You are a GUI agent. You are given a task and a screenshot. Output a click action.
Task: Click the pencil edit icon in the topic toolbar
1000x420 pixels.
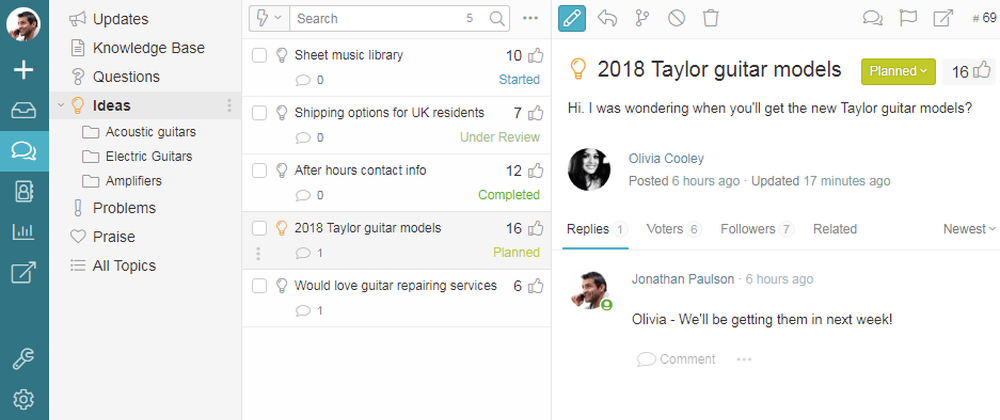point(572,18)
